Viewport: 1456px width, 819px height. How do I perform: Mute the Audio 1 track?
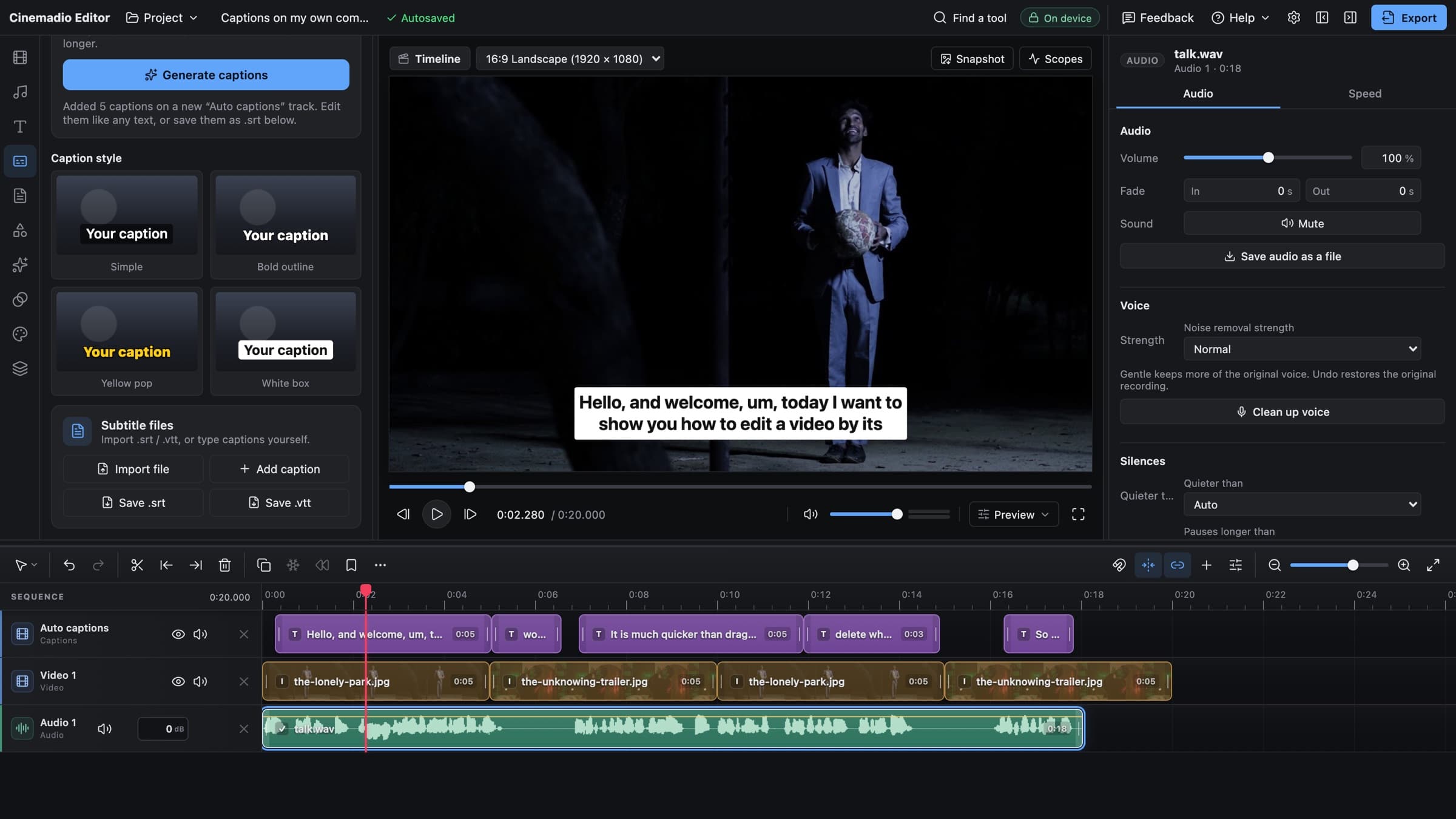(105, 729)
